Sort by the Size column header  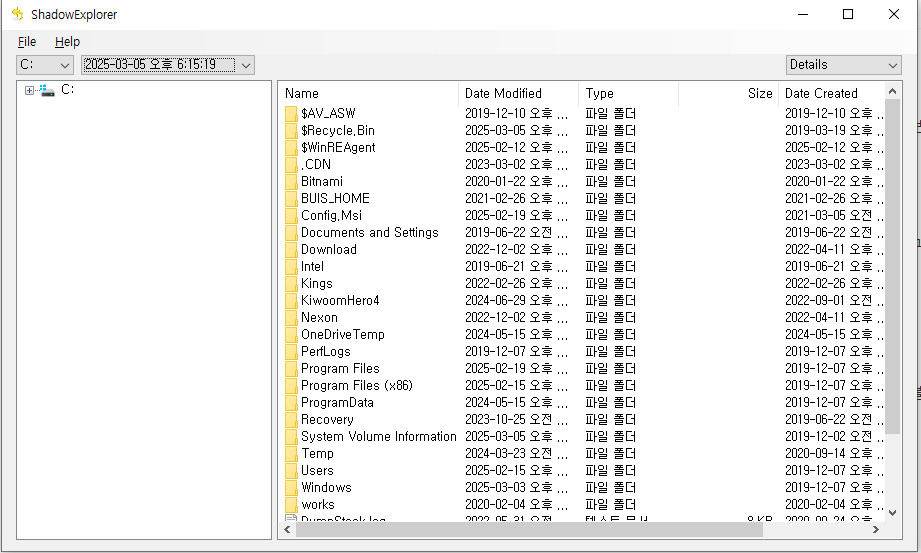click(x=728, y=93)
